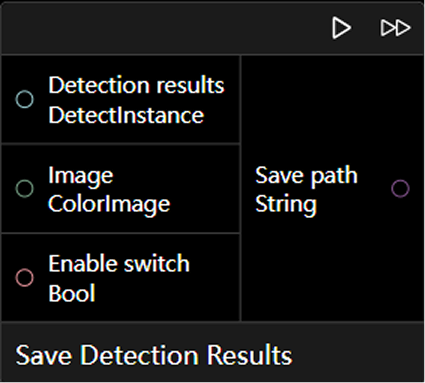
Task: Click the ColorImage type text
Action: (109, 204)
